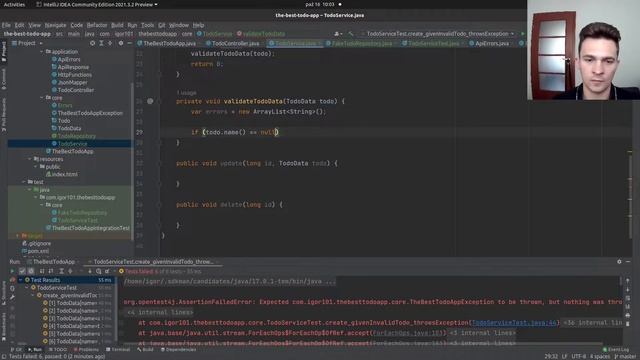Click the build hammer icon in toolbar
This screenshot has height=360, width=640.
pyautogui.click(x=351, y=34)
